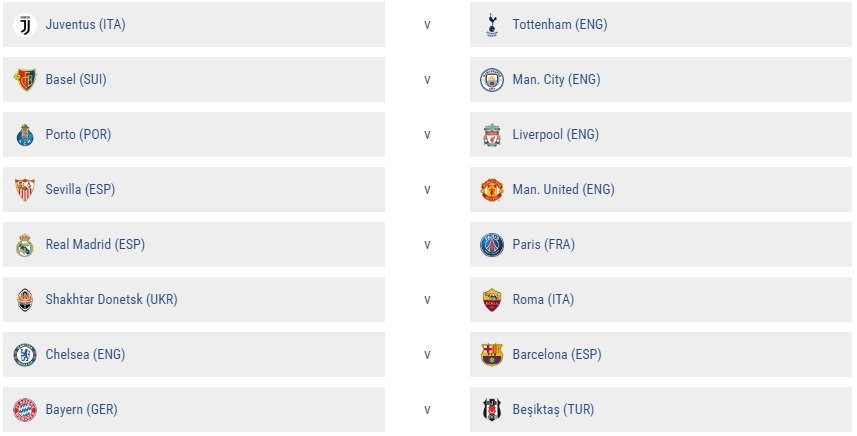Viewport: 857px width, 436px height.
Task: Click the Basel club crest icon
Action: (x=25, y=80)
